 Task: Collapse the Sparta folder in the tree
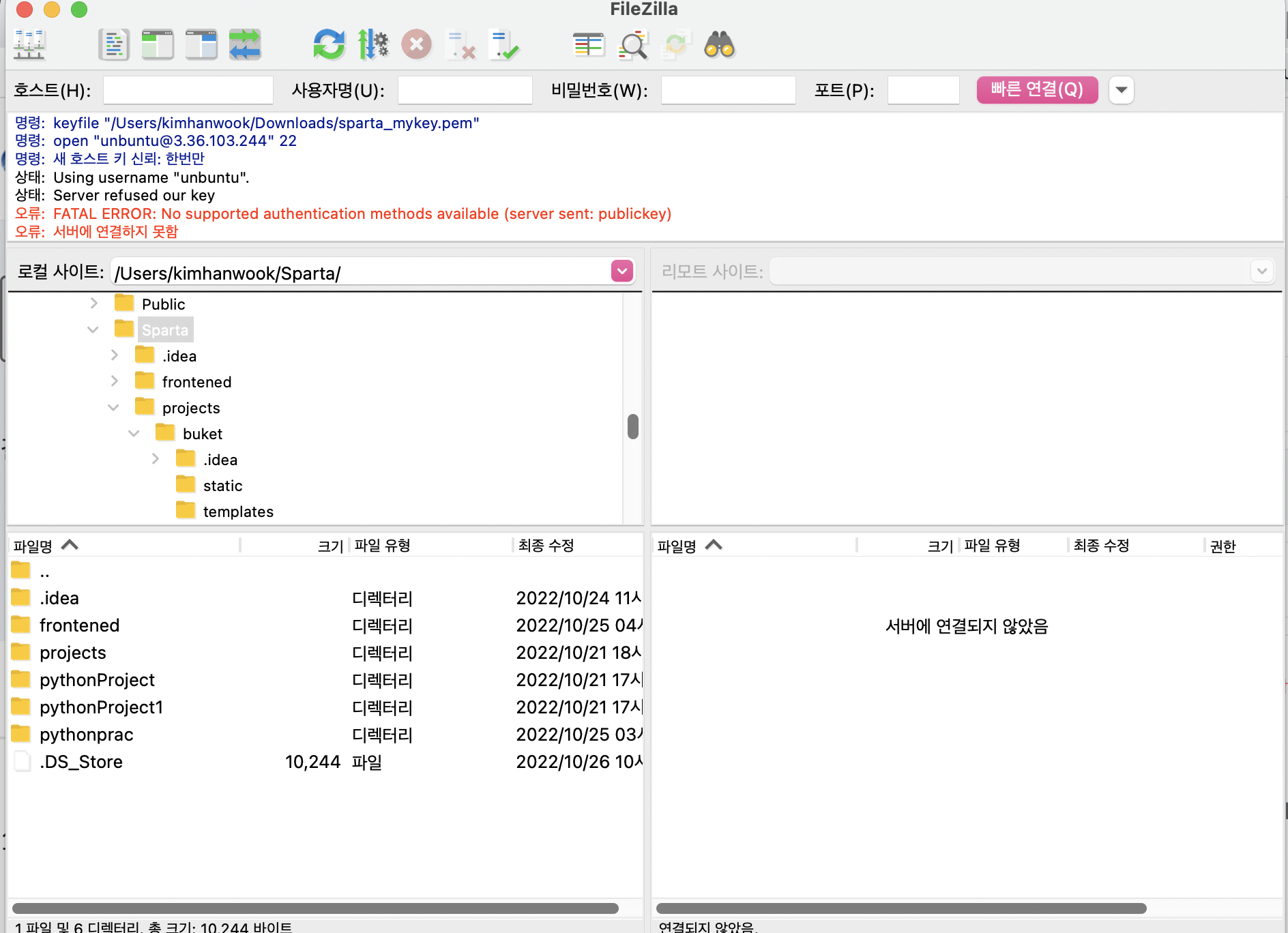coord(93,329)
